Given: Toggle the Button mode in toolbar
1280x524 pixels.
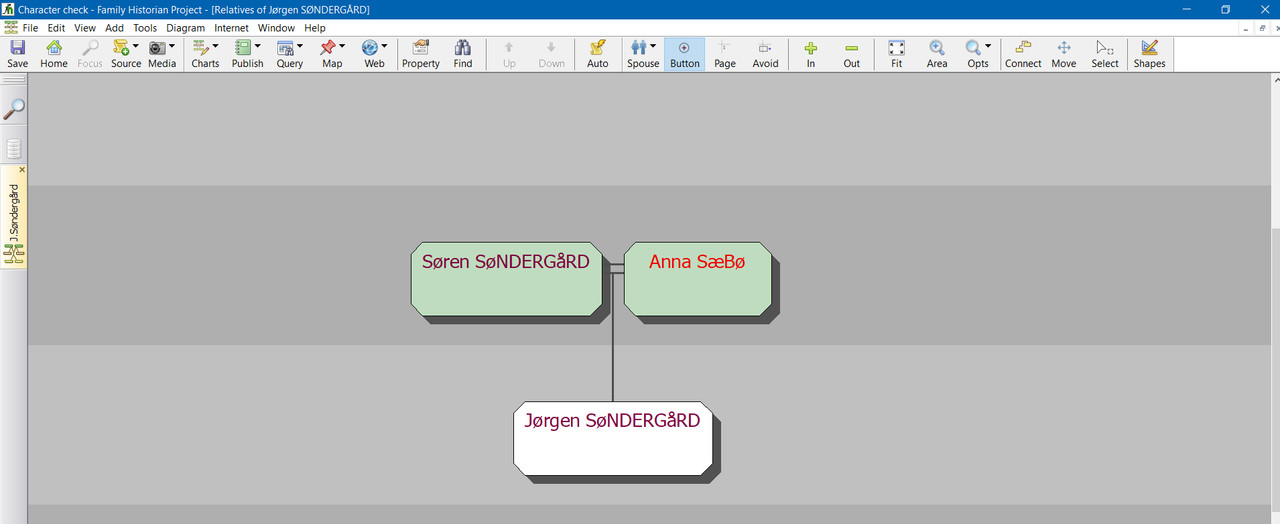Looking at the screenshot, I should tap(685, 54).
